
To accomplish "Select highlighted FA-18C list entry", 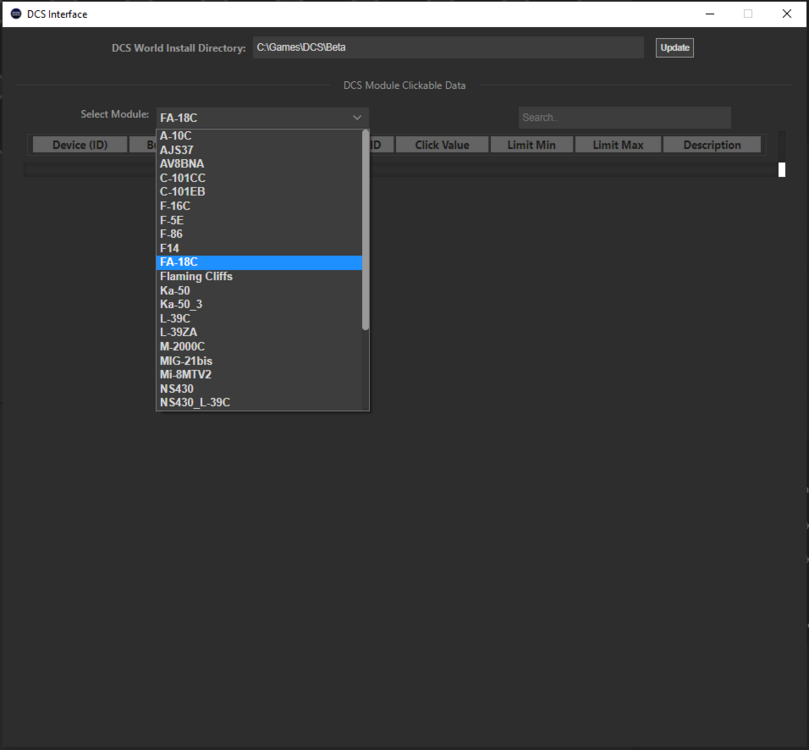I will pos(259,263).
